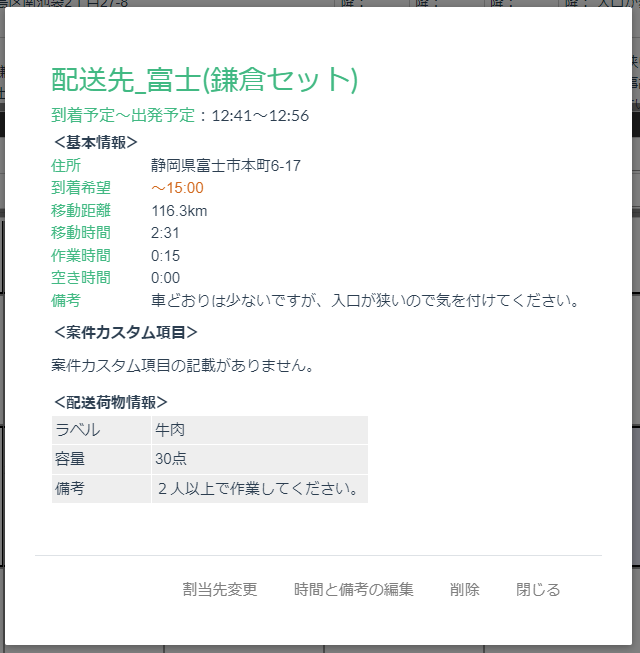Open 時間と備考の編集 editor
The image size is (640, 653).
pos(353,589)
